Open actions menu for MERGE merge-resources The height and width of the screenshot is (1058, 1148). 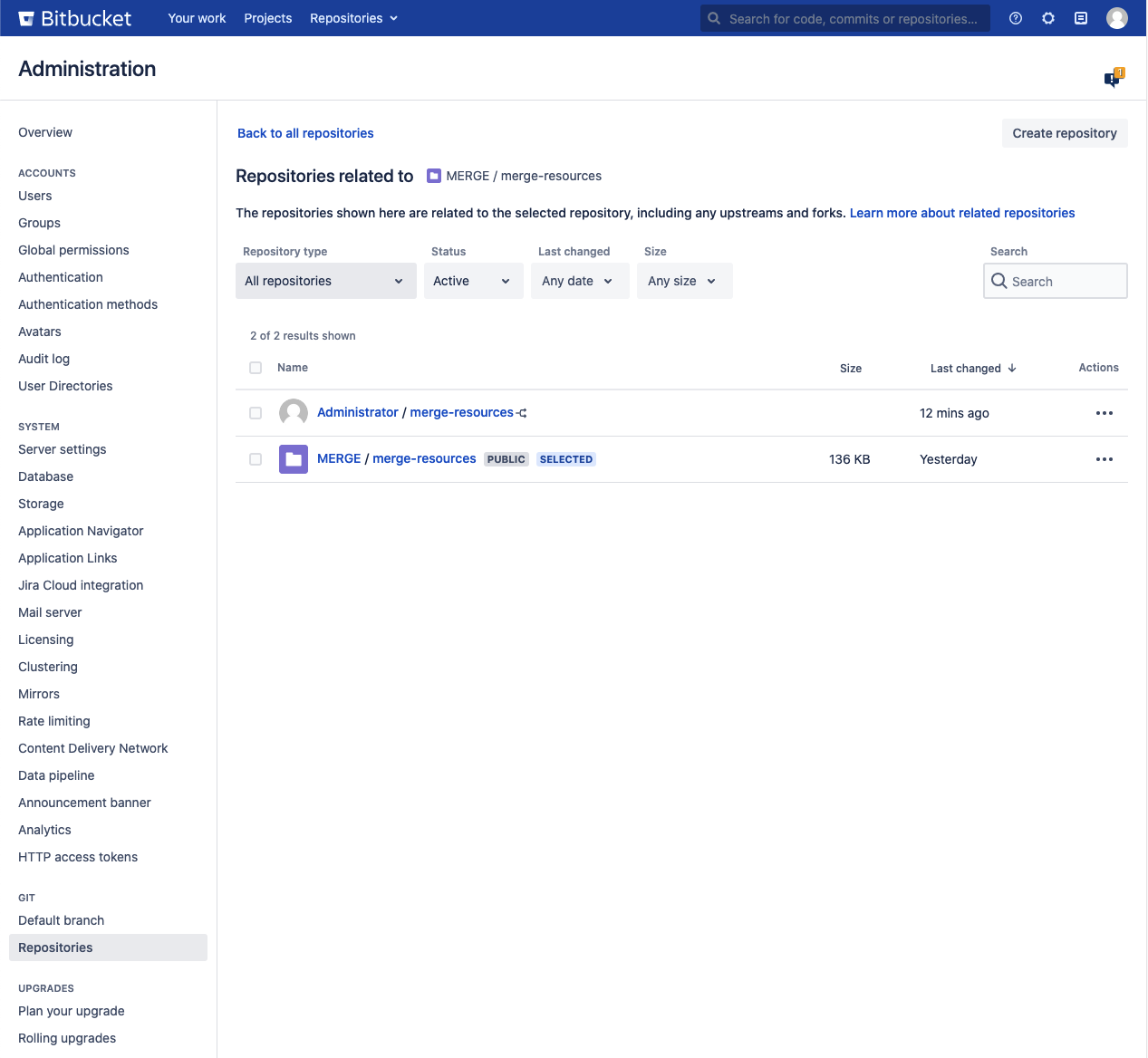click(1104, 459)
